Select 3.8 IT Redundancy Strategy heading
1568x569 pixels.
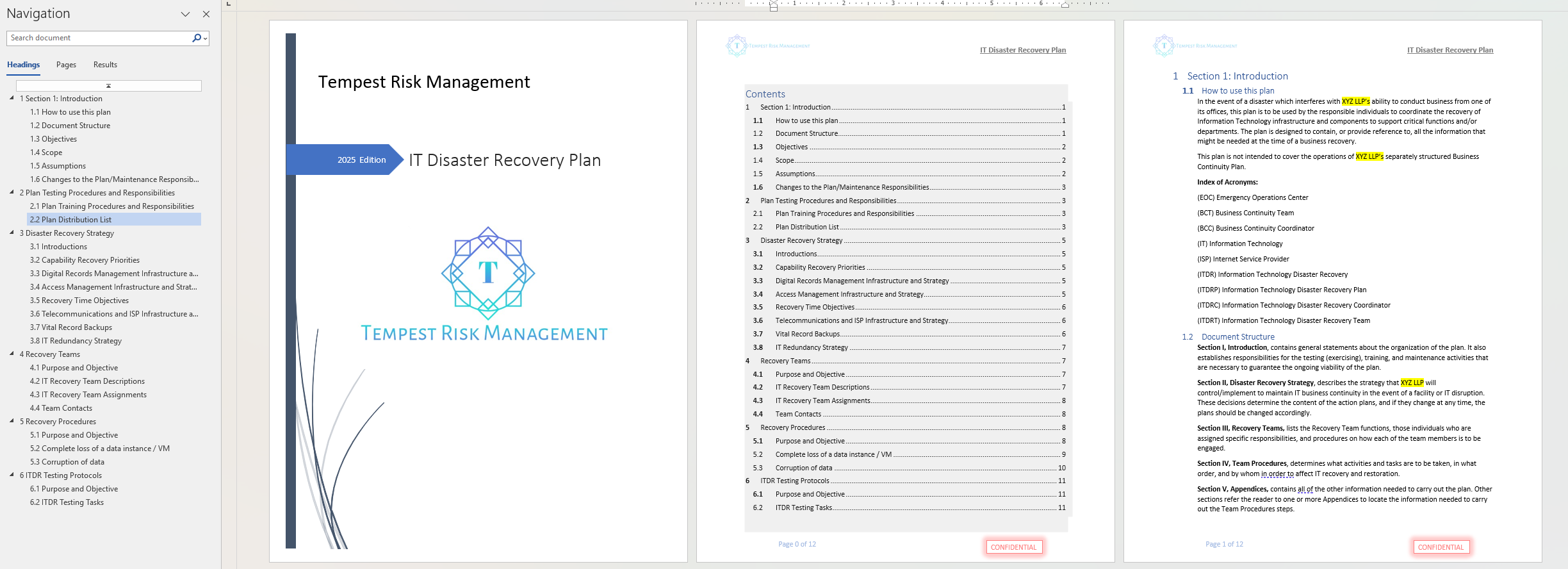point(76,341)
